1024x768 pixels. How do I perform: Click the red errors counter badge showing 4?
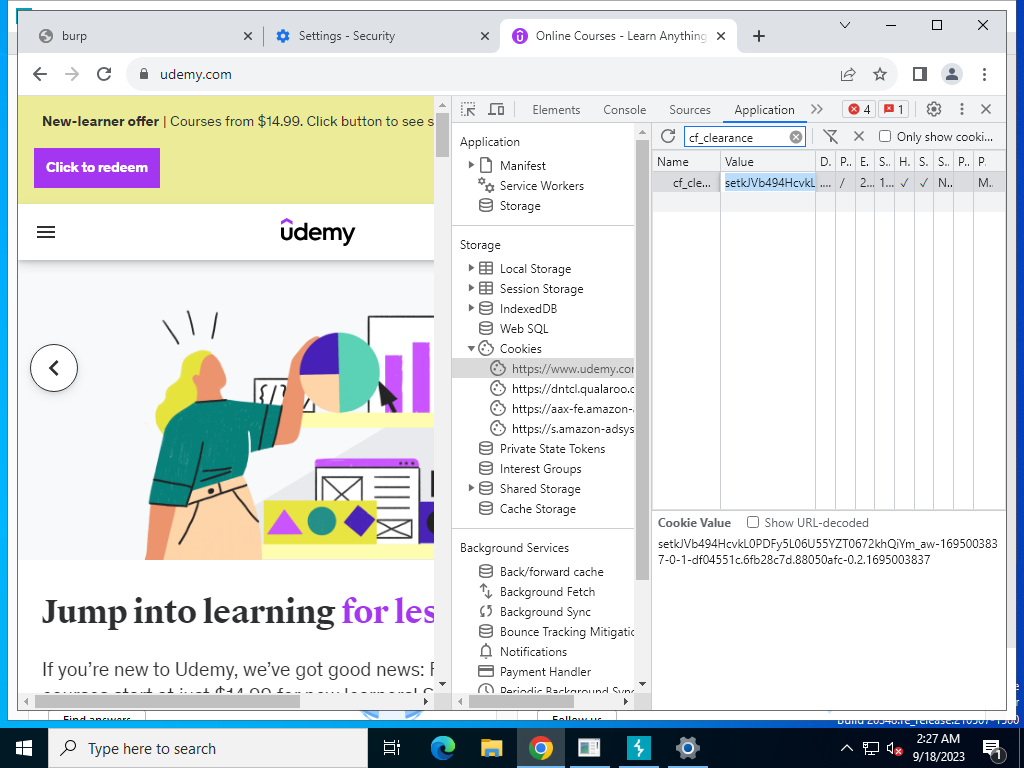pyautogui.click(x=859, y=109)
